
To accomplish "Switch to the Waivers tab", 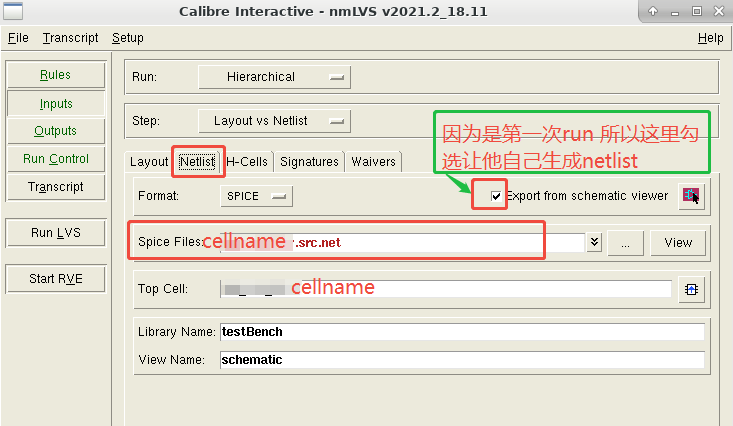I will pos(373,162).
